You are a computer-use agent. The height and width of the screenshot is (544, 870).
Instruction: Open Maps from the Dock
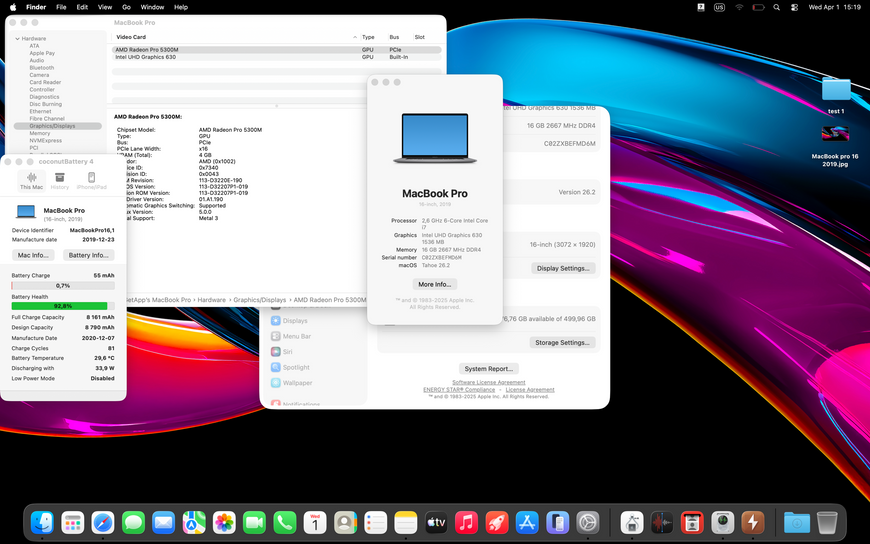194,522
